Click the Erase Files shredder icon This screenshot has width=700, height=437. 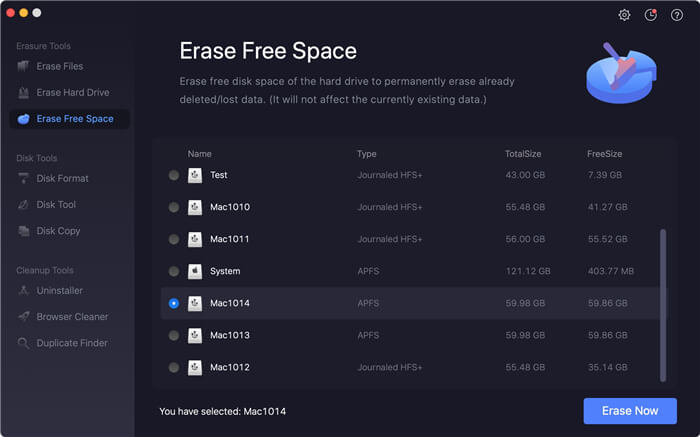point(23,67)
